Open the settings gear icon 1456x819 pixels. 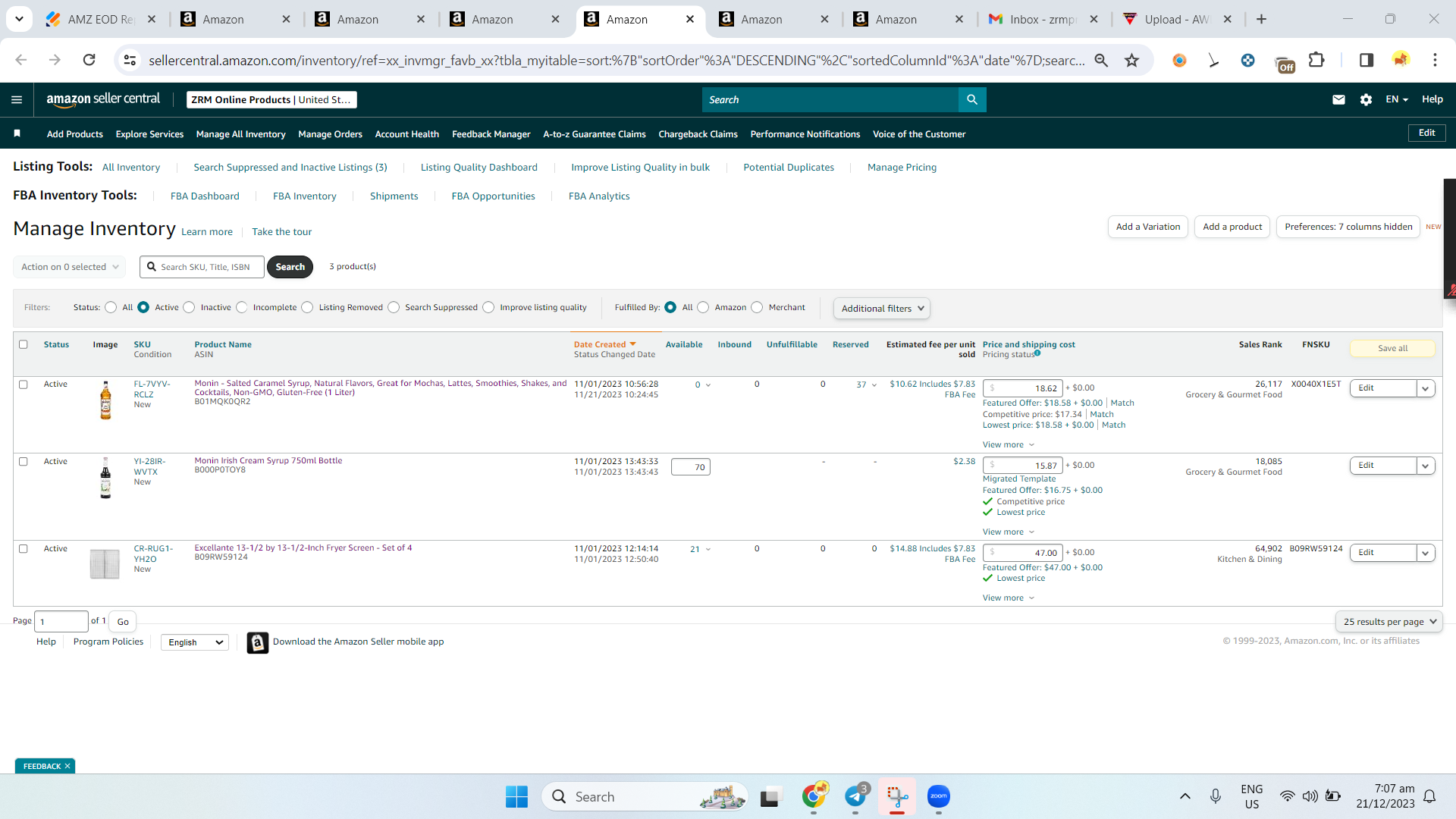[1366, 99]
